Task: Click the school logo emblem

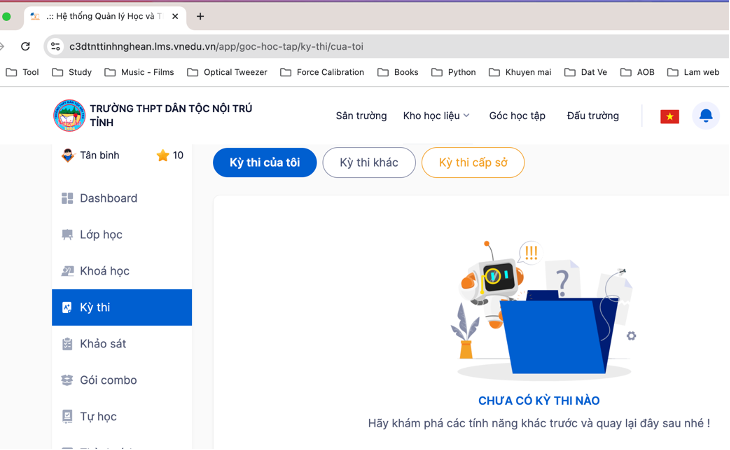Action: [x=69, y=115]
